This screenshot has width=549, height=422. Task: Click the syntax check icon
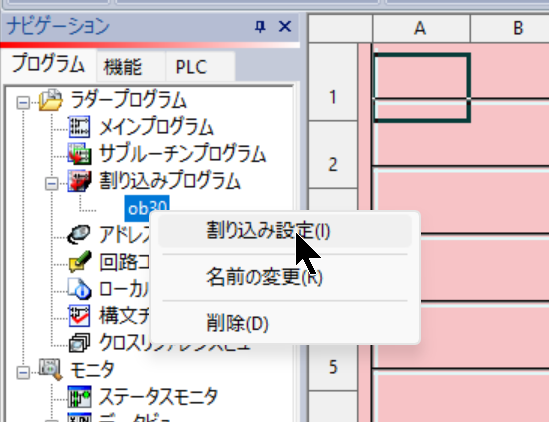[x=79, y=316]
